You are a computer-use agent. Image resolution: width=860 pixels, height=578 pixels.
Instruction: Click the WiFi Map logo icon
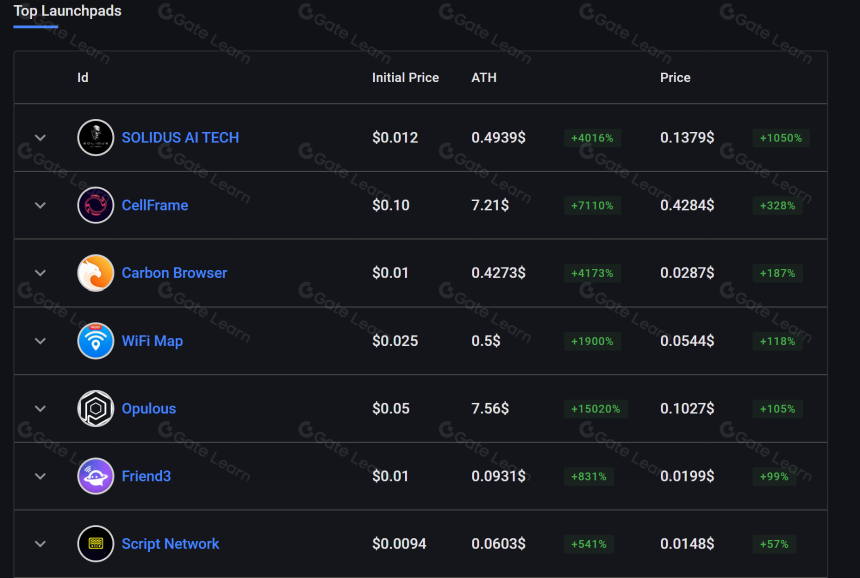tap(95, 341)
